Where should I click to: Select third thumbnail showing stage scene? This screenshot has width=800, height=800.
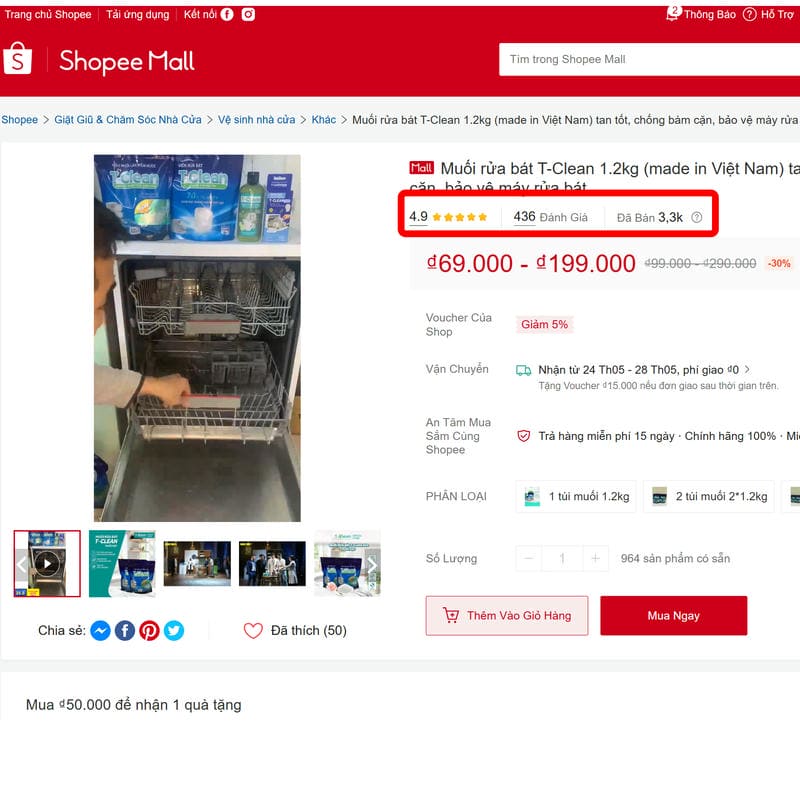pos(197,564)
